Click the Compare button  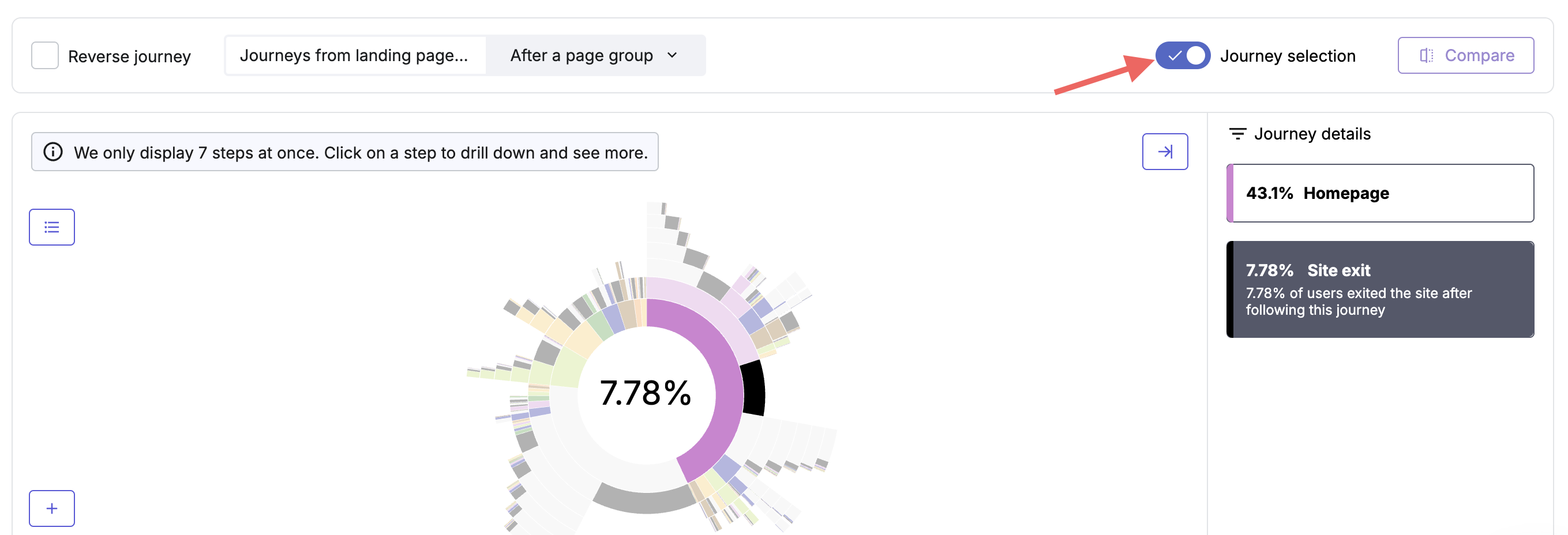point(1466,55)
